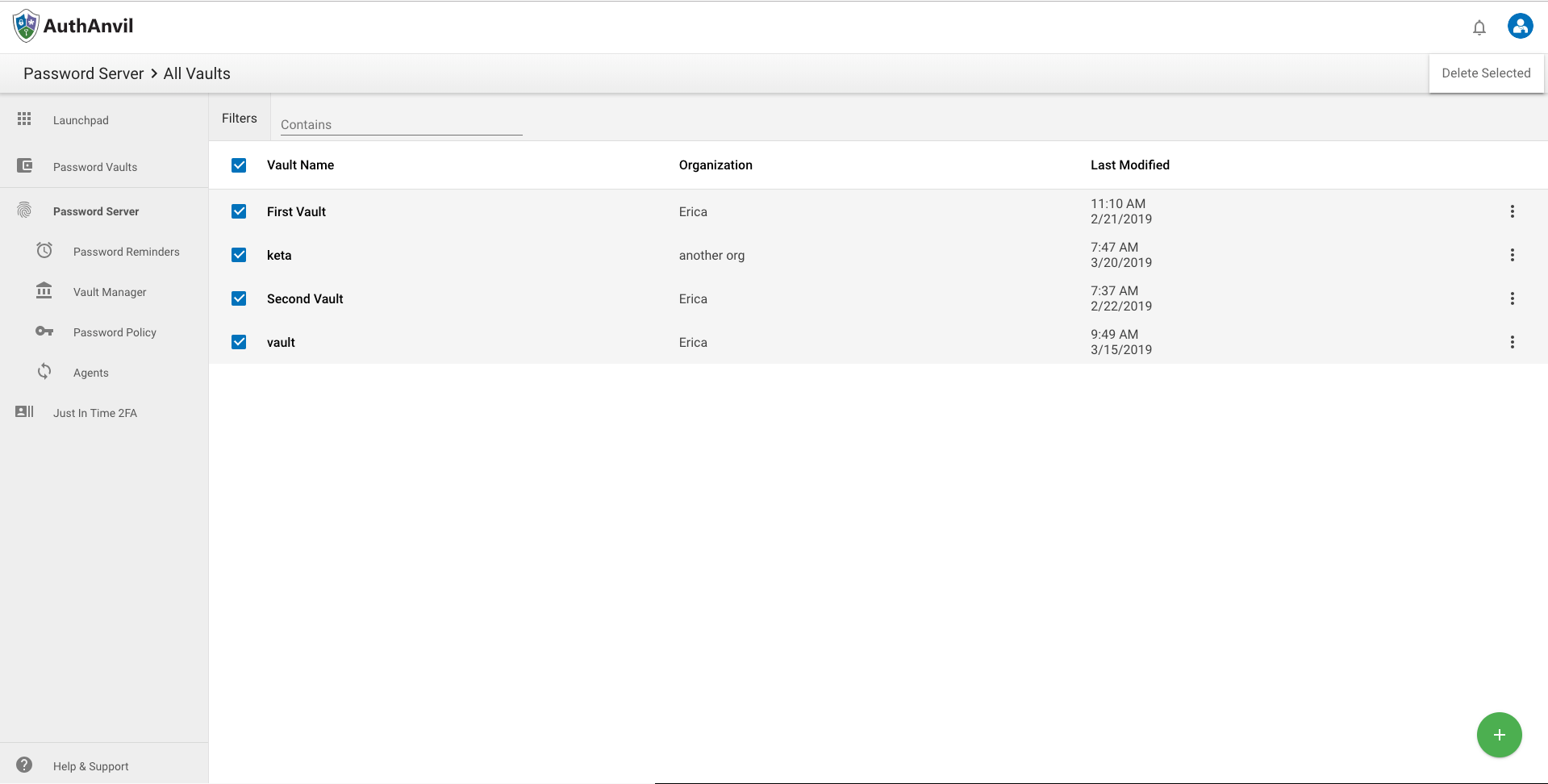Open Password Policy settings

(x=115, y=332)
